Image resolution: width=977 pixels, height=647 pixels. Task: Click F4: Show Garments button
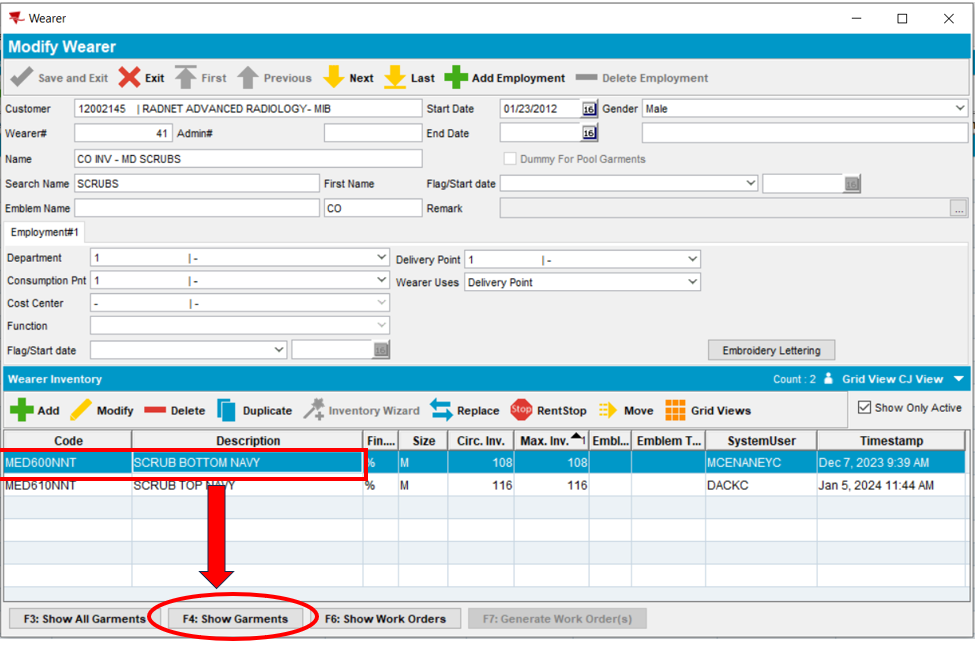point(235,619)
